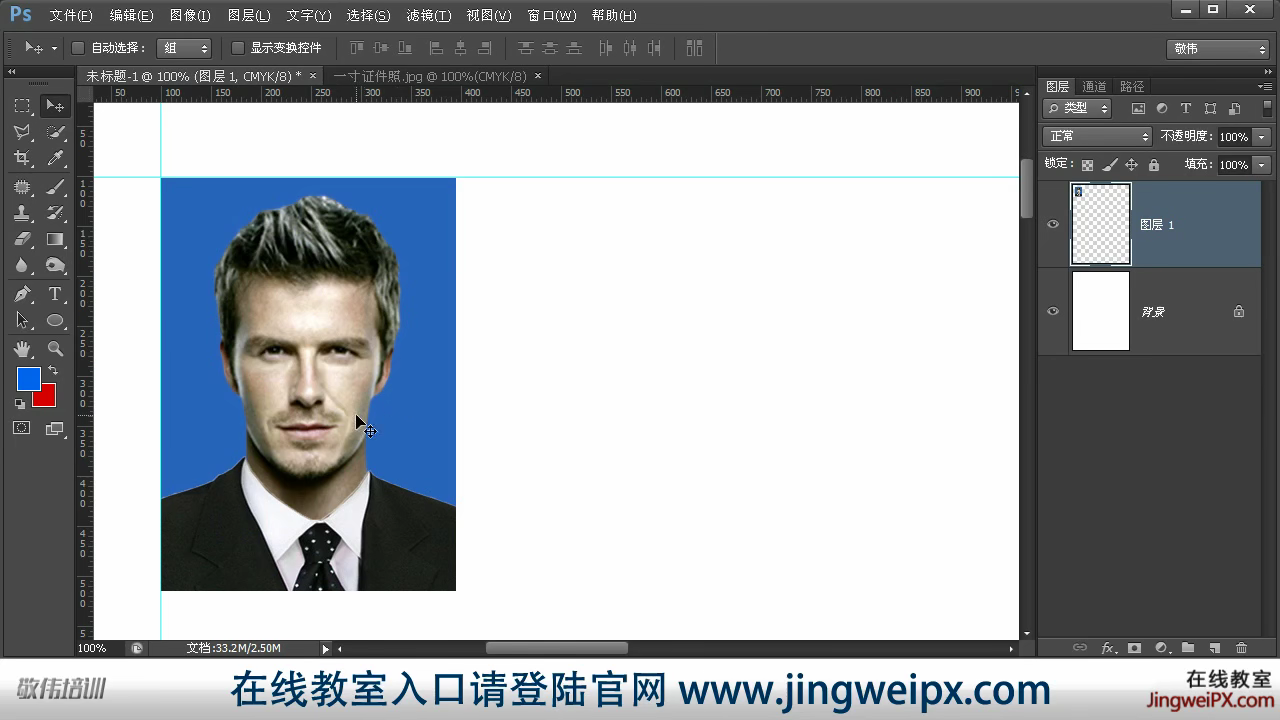The image size is (1280, 720).
Task: Expand the status bar document info arrow
Action: (x=326, y=649)
